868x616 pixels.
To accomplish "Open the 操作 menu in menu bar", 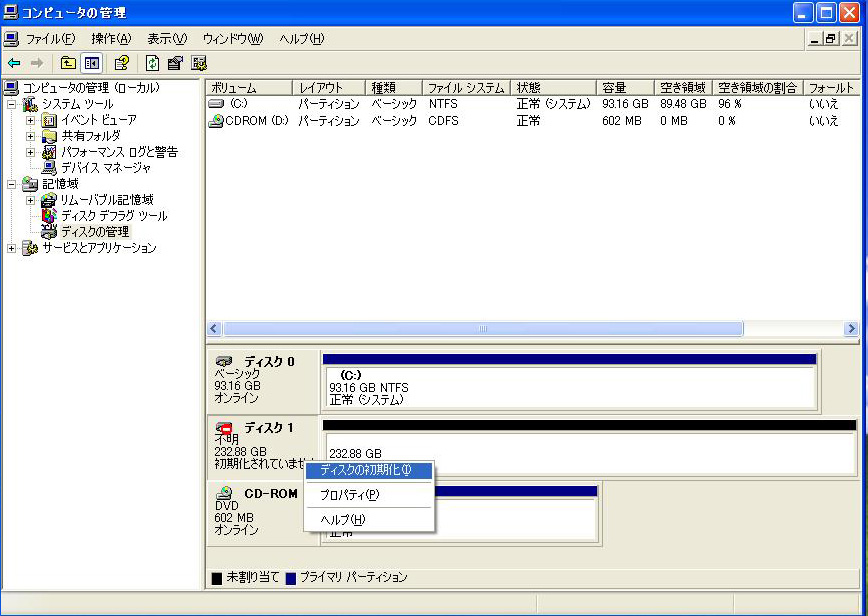I will [111, 39].
